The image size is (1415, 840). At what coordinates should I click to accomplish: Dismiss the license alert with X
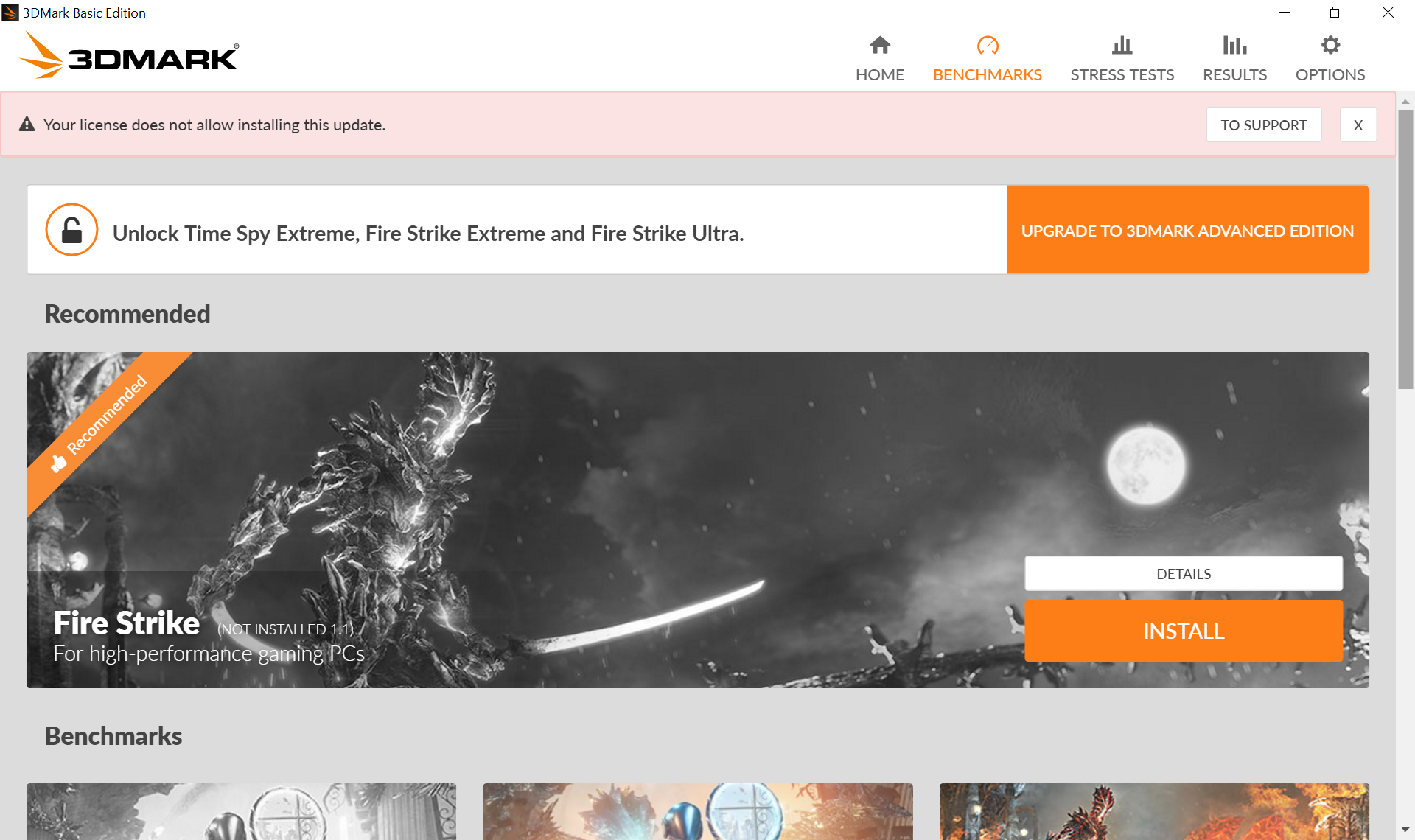point(1358,125)
